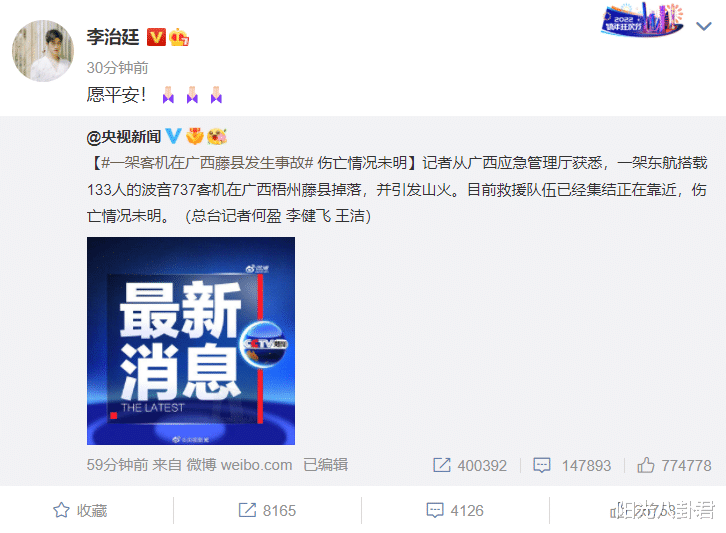The image size is (726, 533).
Task: Click the blue V badge beside 央视新闻
Action: tap(173, 136)
